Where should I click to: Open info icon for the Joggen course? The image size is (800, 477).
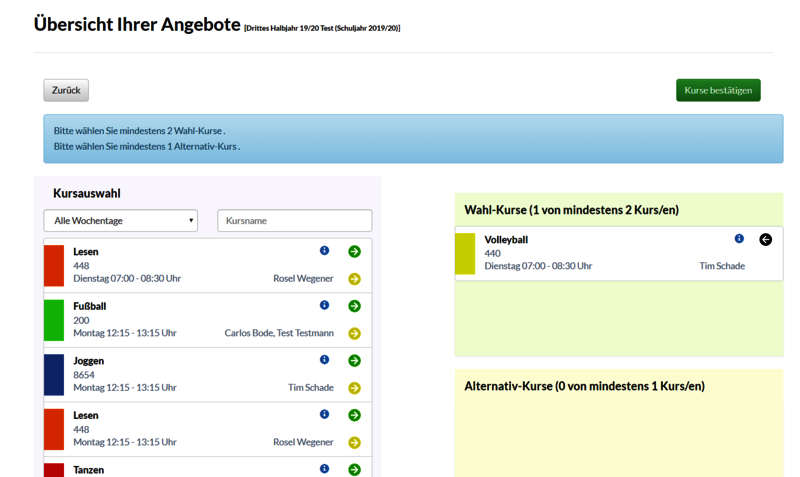coord(324,360)
